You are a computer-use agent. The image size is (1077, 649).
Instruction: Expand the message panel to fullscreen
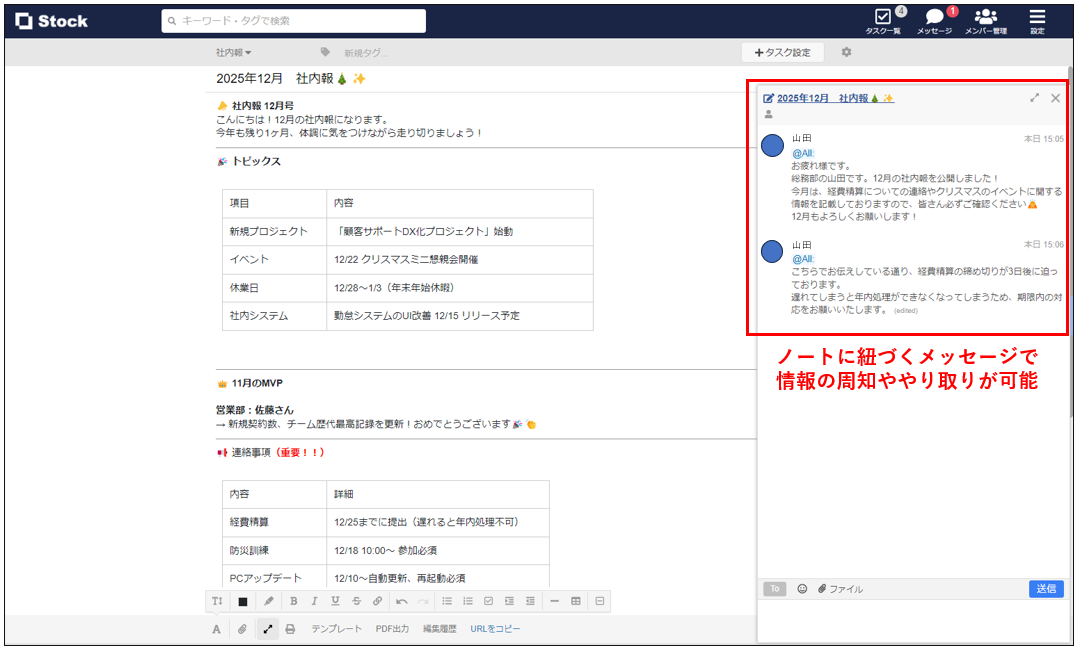(1035, 98)
